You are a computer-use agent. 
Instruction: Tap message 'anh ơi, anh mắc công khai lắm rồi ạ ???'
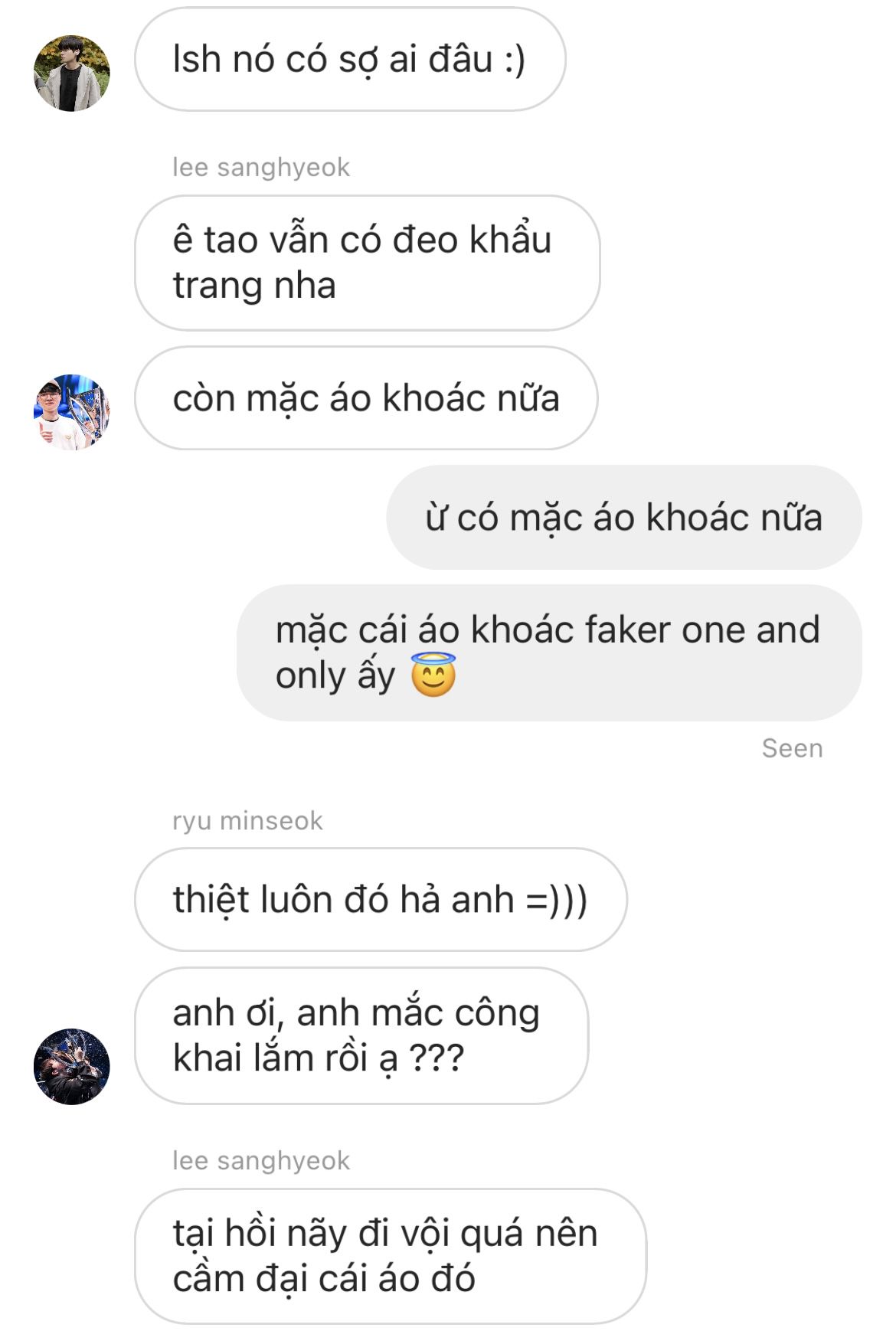pyautogui.click(x=361, y=1035)
